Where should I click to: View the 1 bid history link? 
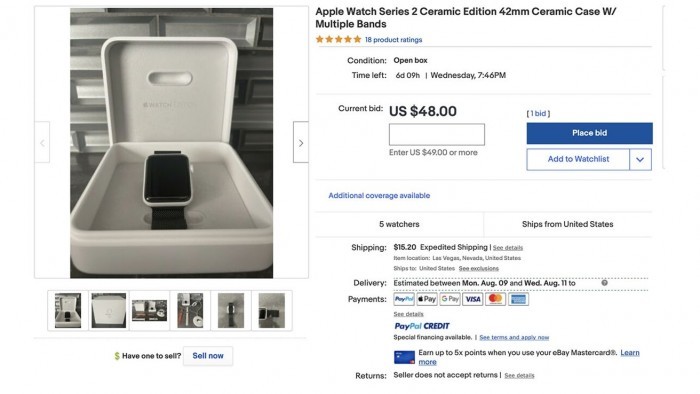pos(538,113)
